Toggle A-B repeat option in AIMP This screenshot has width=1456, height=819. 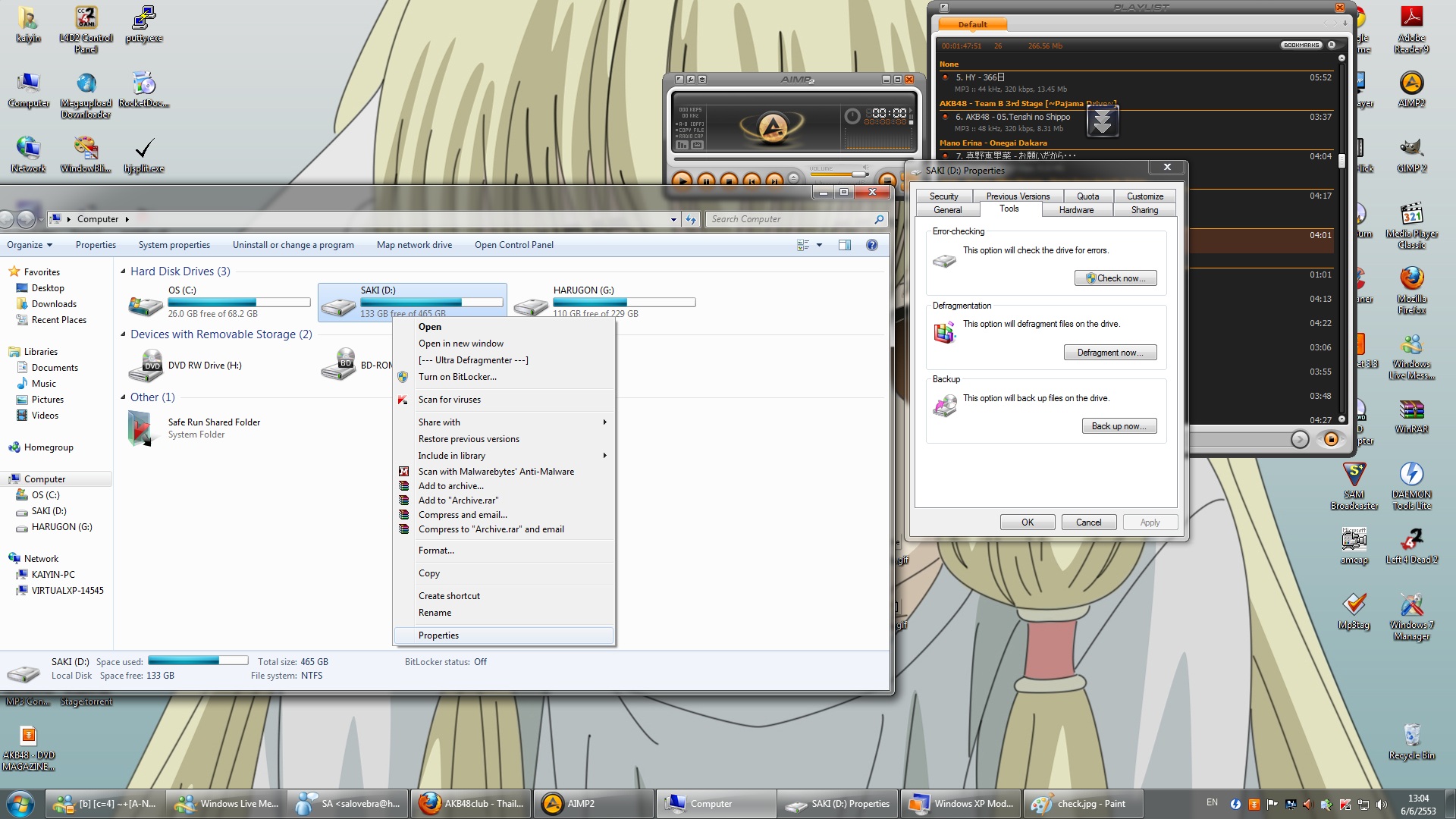(690, 124)
